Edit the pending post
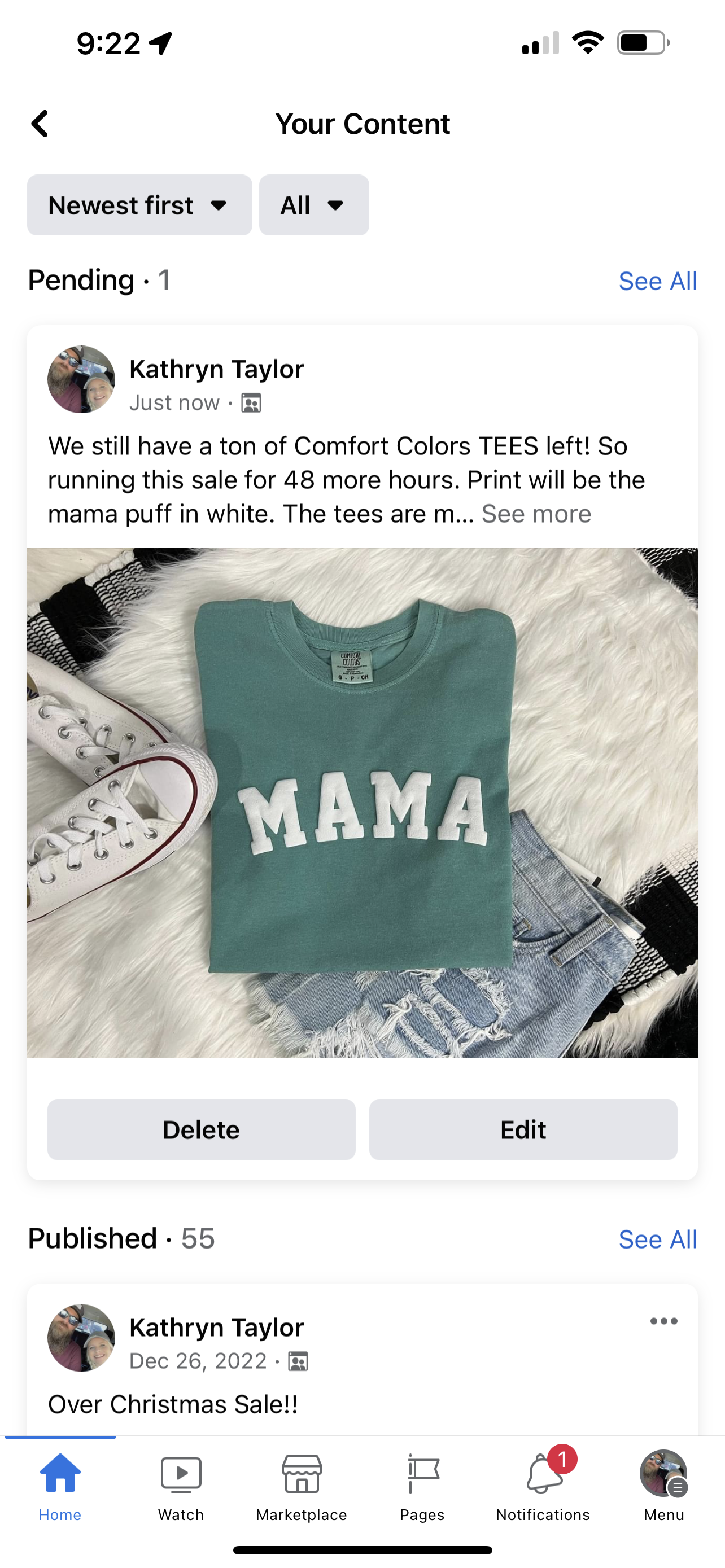Screen dimensions: 725x1568 pos(523,1129)
